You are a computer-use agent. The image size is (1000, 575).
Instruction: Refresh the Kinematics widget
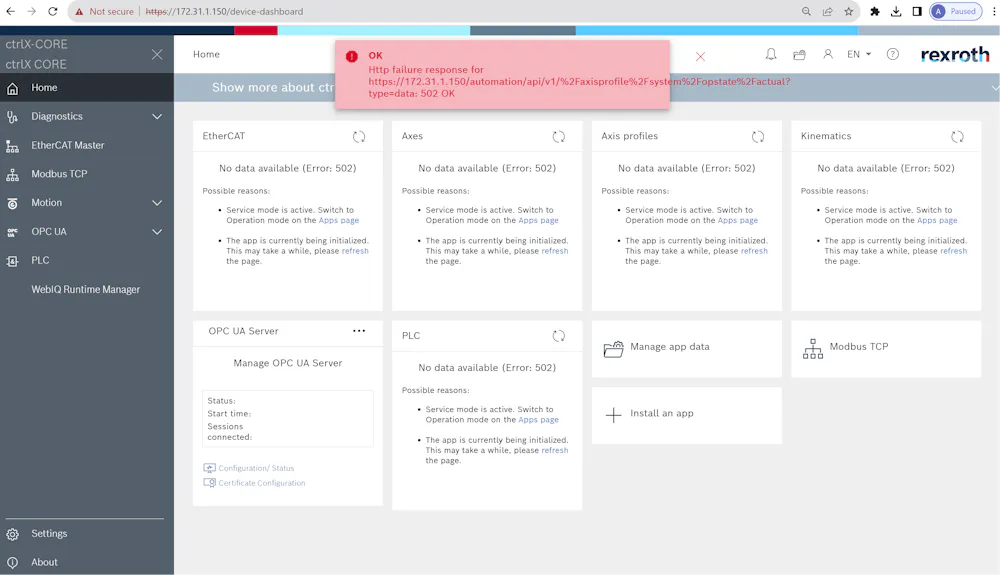pyautogui.click(x=957, y=136)
